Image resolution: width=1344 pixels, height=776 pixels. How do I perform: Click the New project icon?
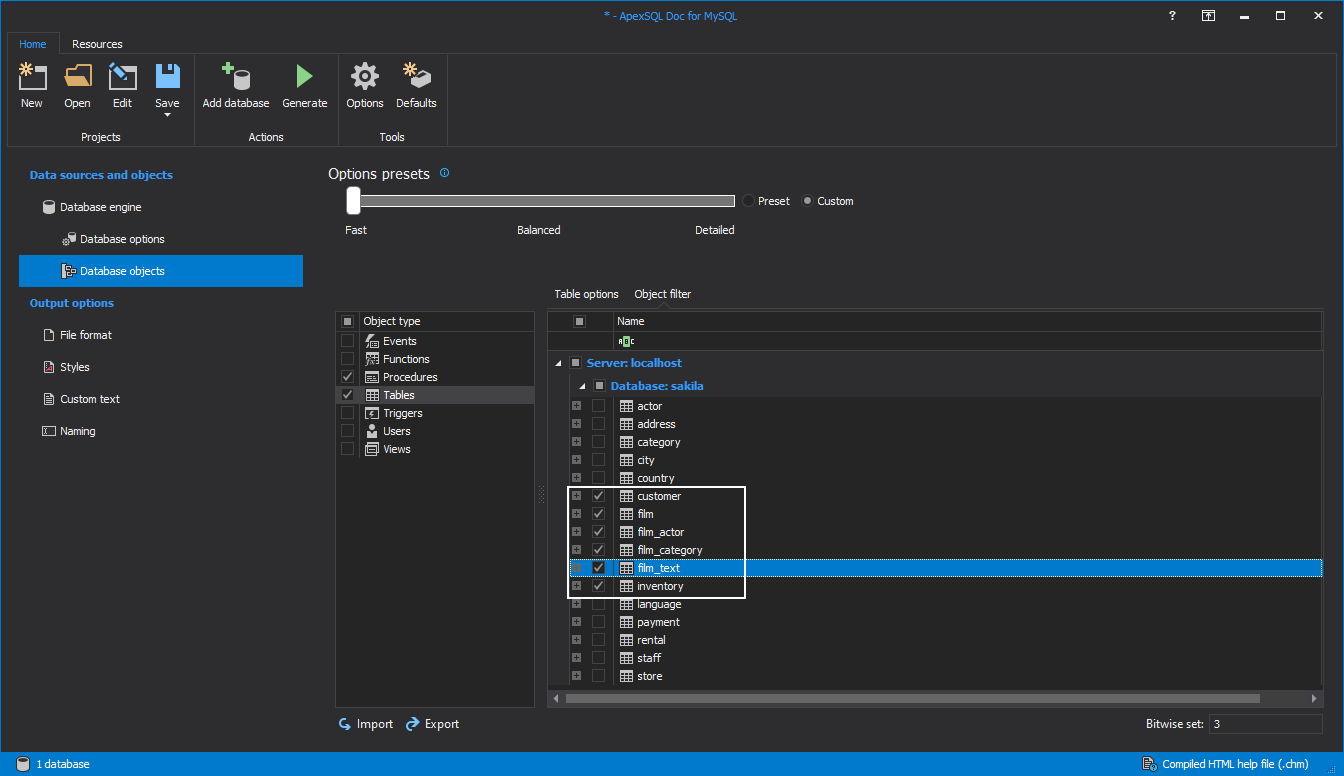point(32,77)
